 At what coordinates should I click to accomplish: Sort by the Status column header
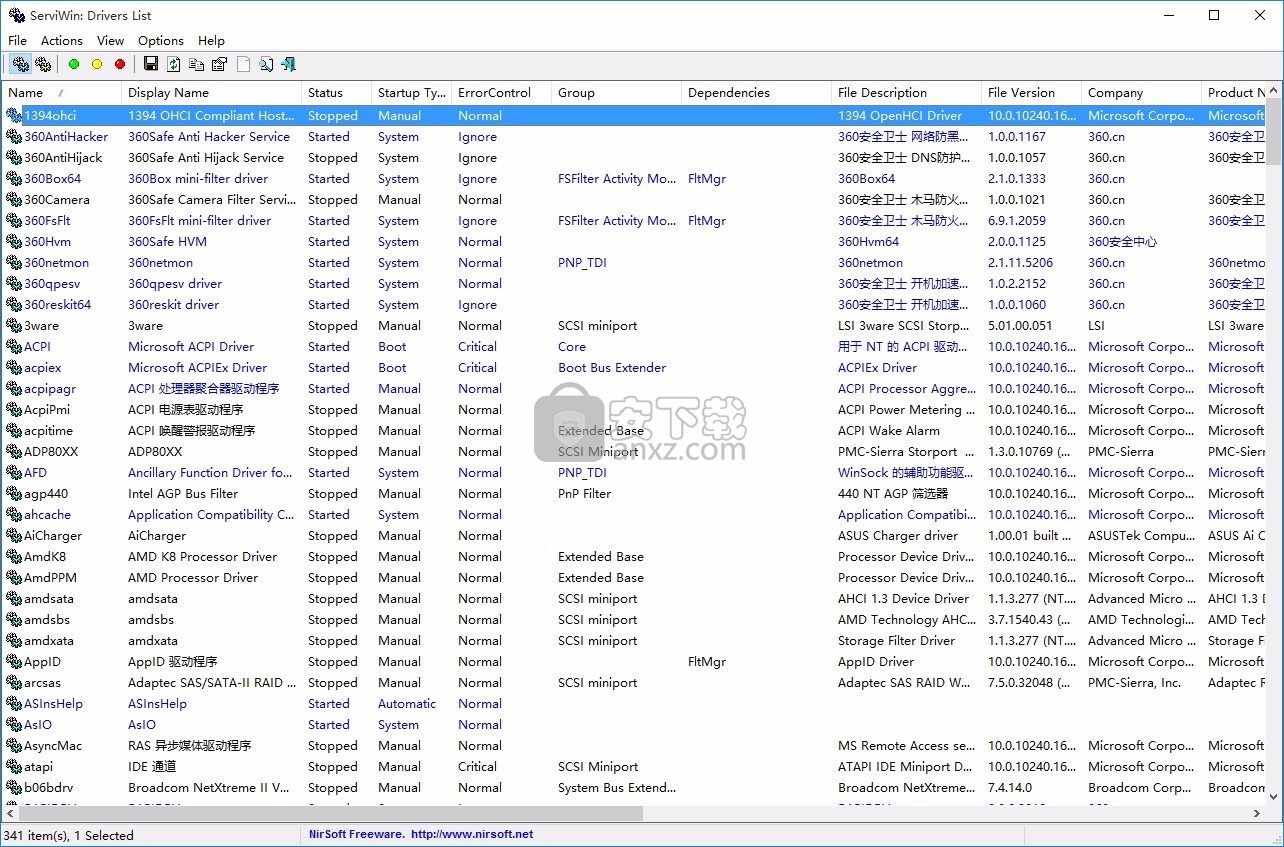point(337,93)
